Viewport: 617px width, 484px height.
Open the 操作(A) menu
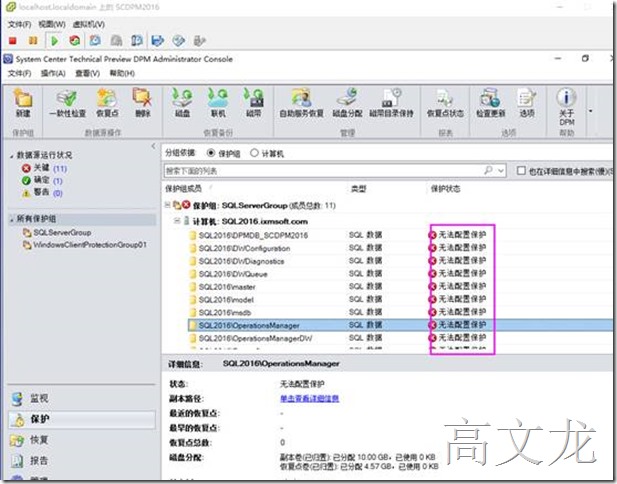[53, 74]
